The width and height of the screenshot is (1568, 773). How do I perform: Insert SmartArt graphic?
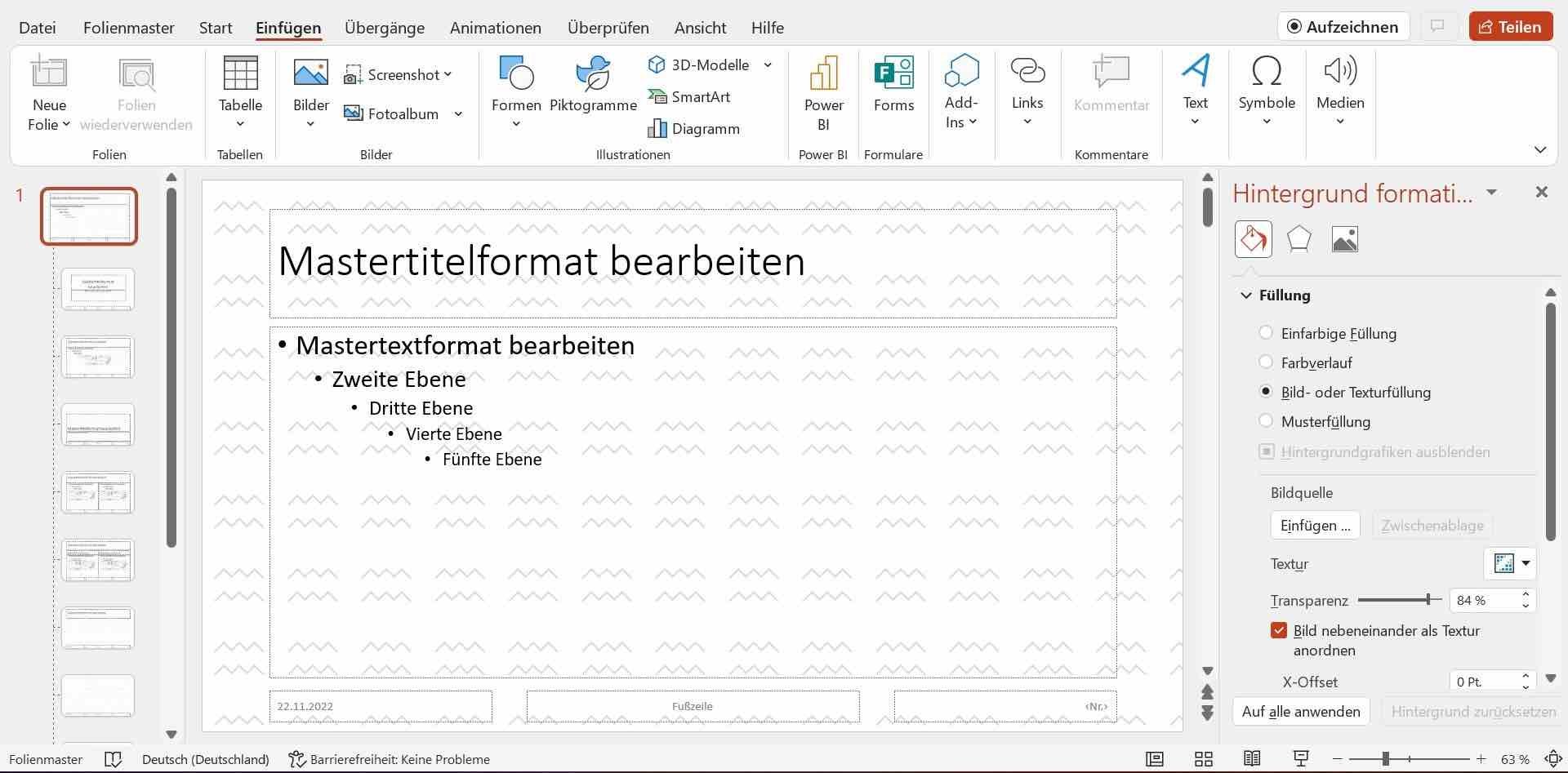690,96
